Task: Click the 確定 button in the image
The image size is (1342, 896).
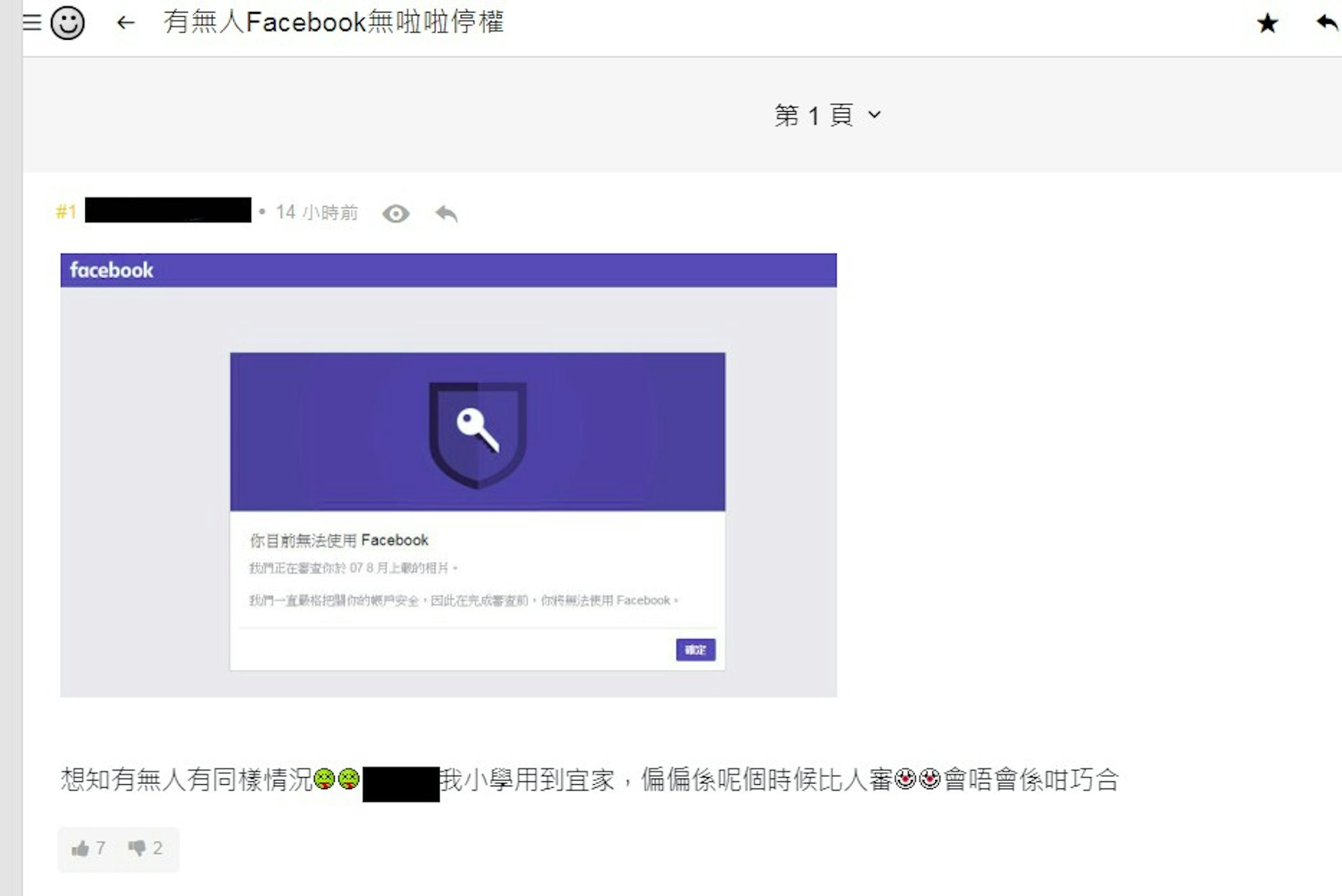Action: [x=695, y=650]
